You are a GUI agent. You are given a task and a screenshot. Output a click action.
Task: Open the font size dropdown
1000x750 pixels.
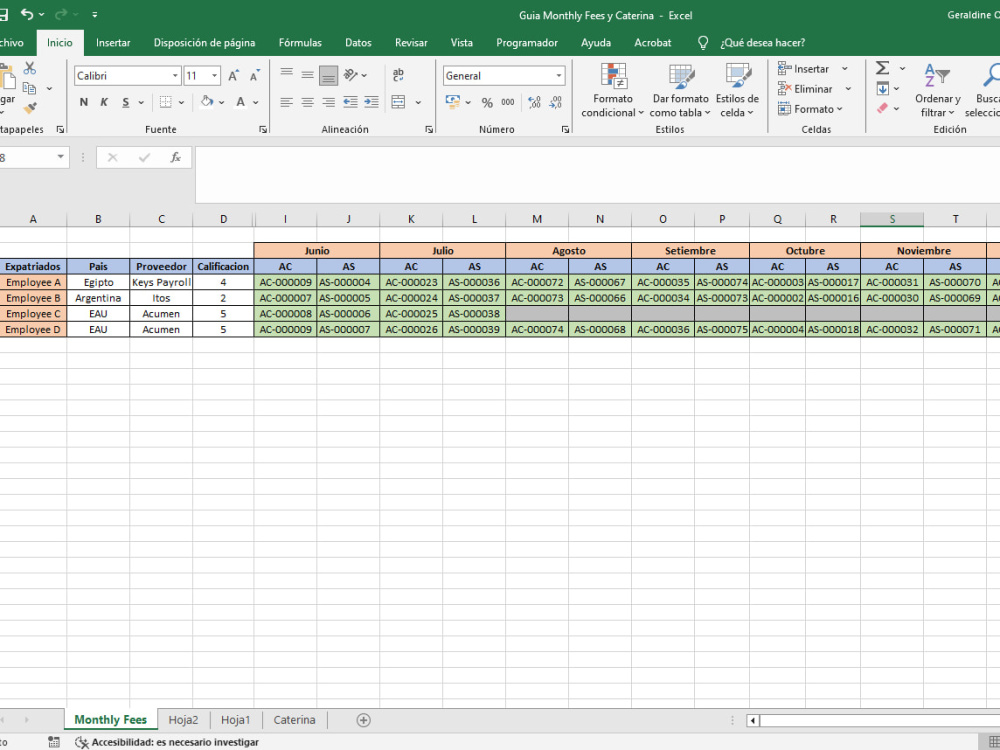214,76
